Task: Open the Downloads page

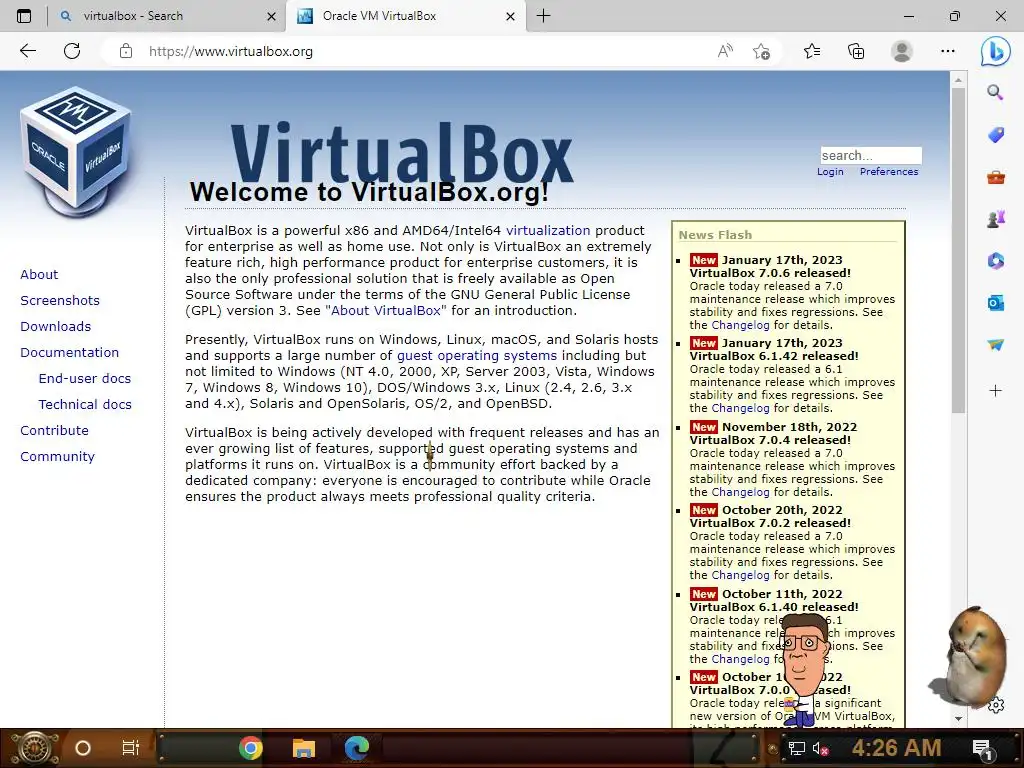Action: click(x=56, y=327)
